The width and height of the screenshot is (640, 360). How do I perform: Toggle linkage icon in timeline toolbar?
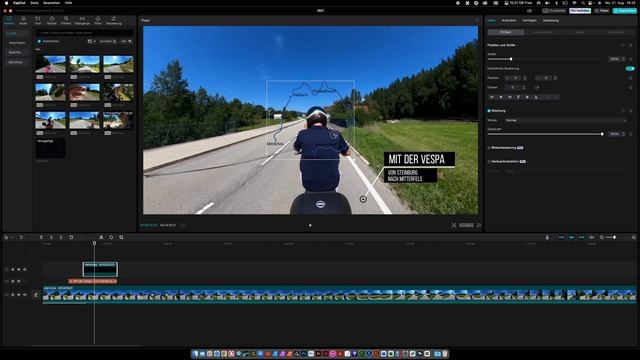581,237
